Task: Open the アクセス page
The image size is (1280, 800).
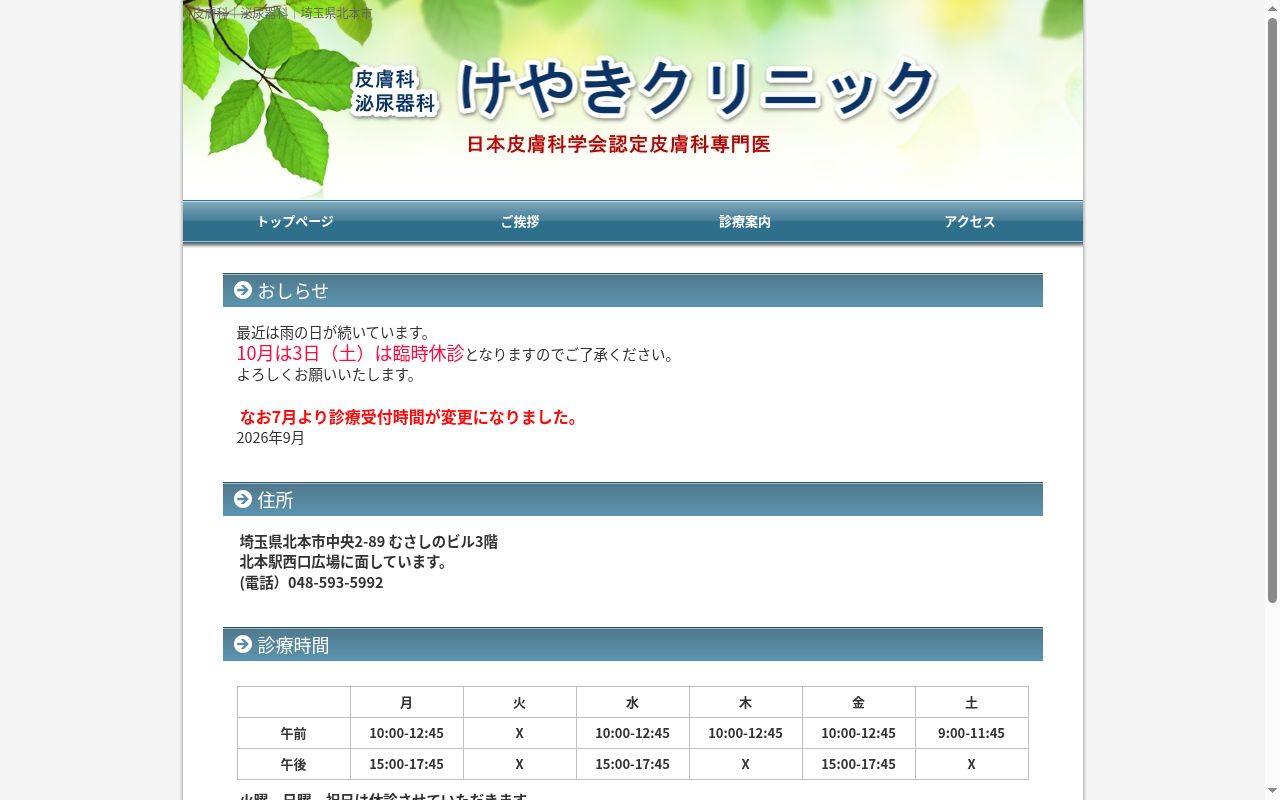Action: 970,222
